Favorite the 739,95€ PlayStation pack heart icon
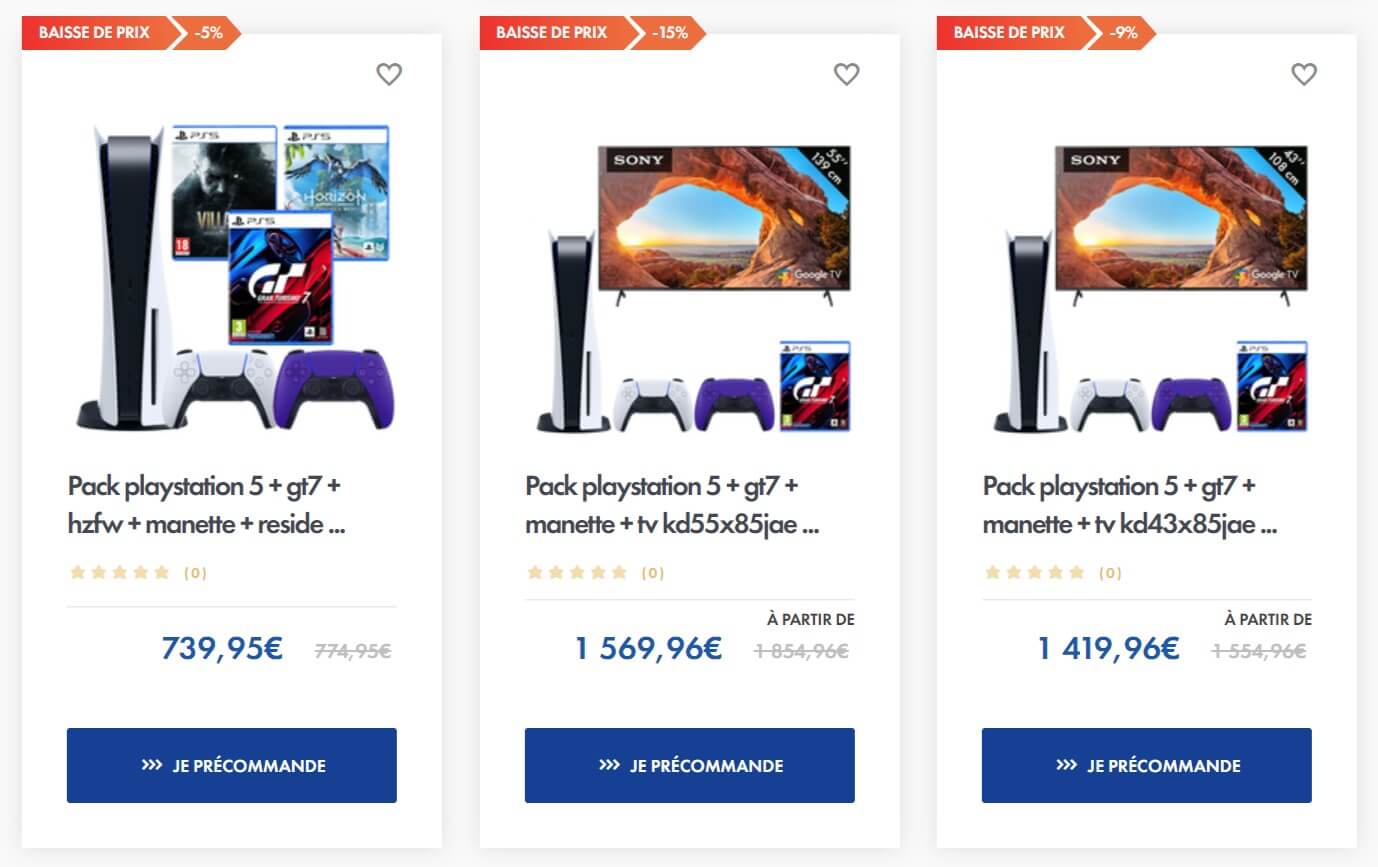Screen dimensions: 1378x867 pyautogui.click(x=389, y=74)
